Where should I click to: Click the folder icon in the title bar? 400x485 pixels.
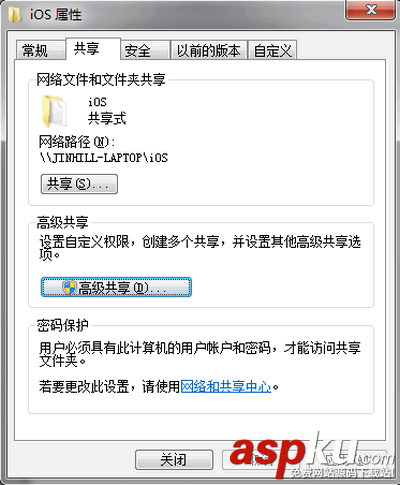coord(14,15)
